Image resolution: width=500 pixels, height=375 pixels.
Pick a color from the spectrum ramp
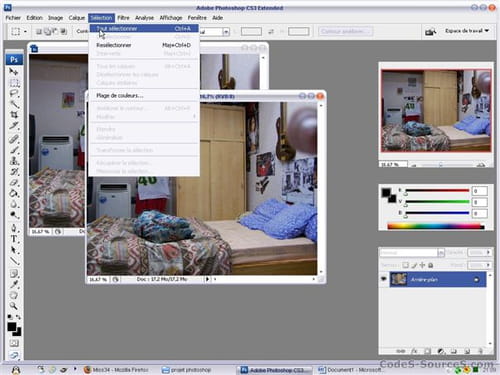[x=436, y=227]
